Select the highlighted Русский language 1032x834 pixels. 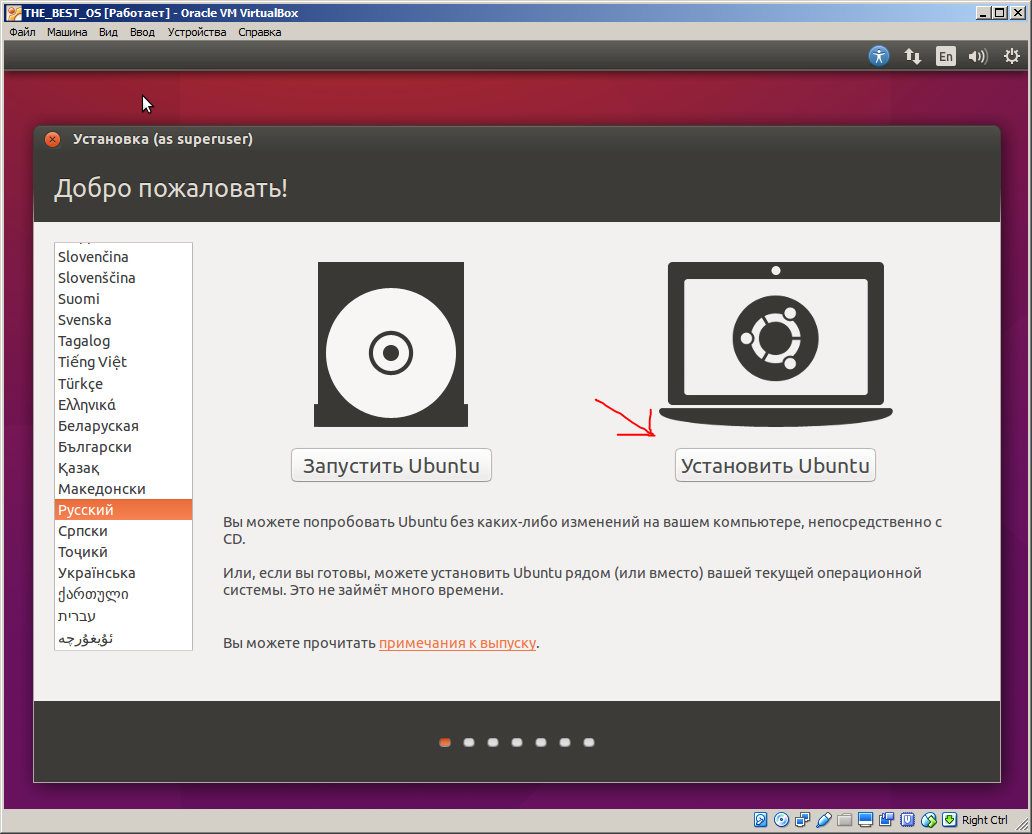(123, 509)
